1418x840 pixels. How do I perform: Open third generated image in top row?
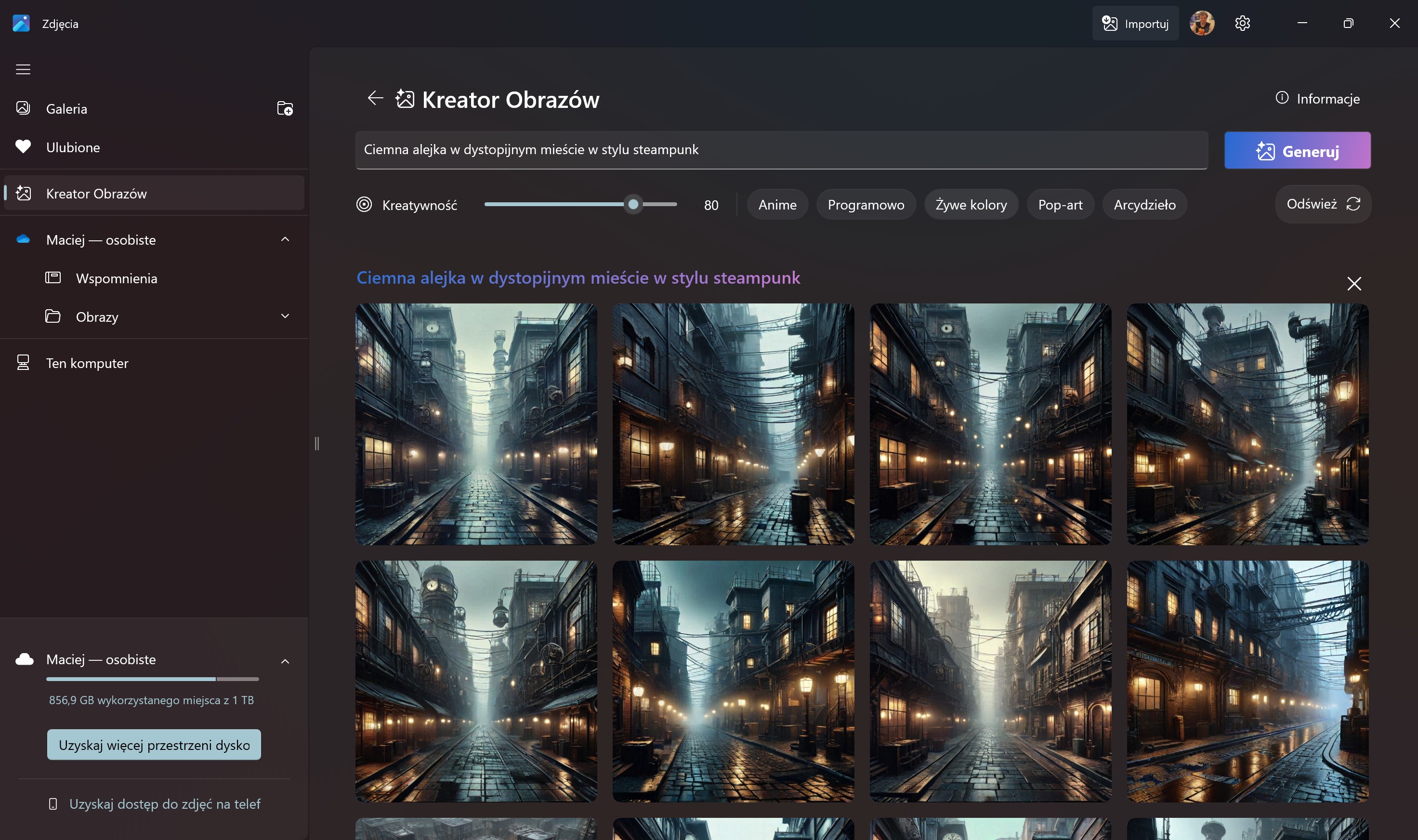[x=990, y=424]
